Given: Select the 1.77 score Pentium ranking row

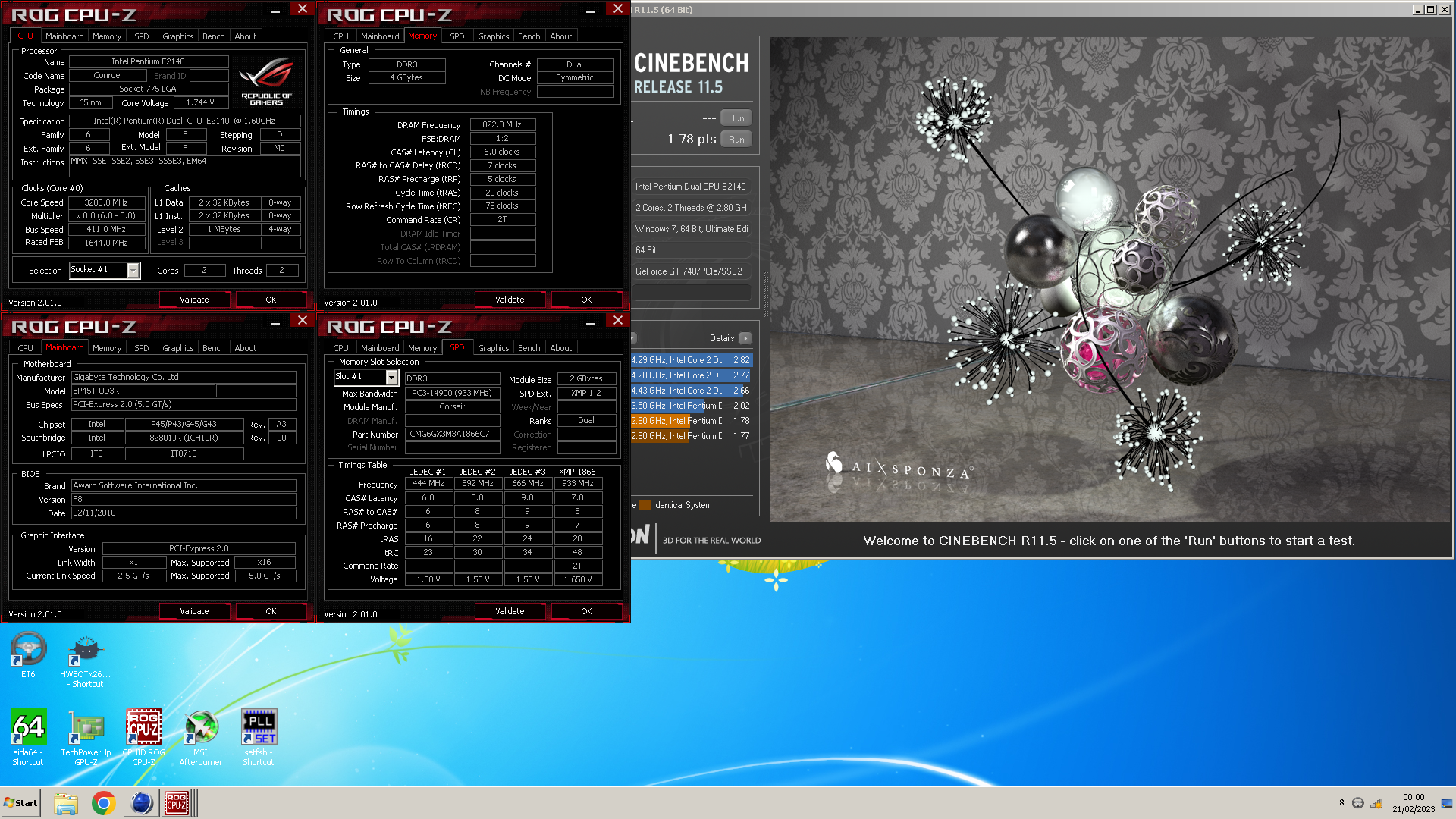Looking at the screenshot, I should pos(691,436).
